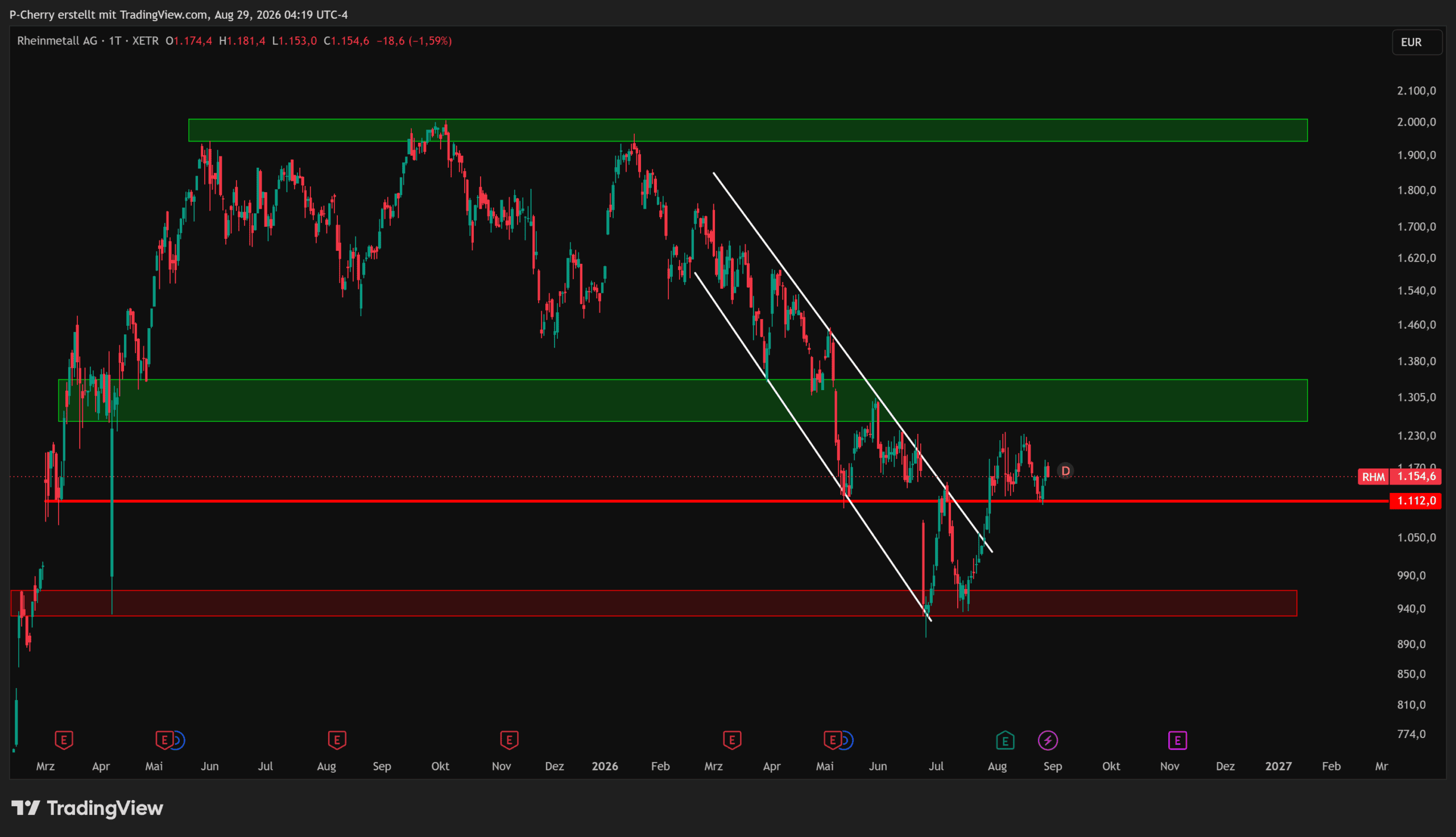Click the August 2025 earnings E marker
The height and width of the screenshot is (837, 1456).
tap(337, 740)
